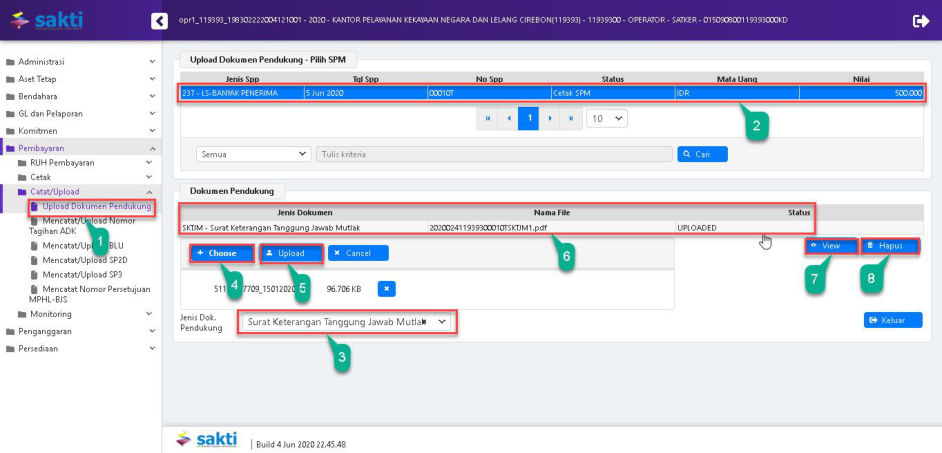
Task: Collapse the sidebar using the back arrow icon
Action: 159,21
